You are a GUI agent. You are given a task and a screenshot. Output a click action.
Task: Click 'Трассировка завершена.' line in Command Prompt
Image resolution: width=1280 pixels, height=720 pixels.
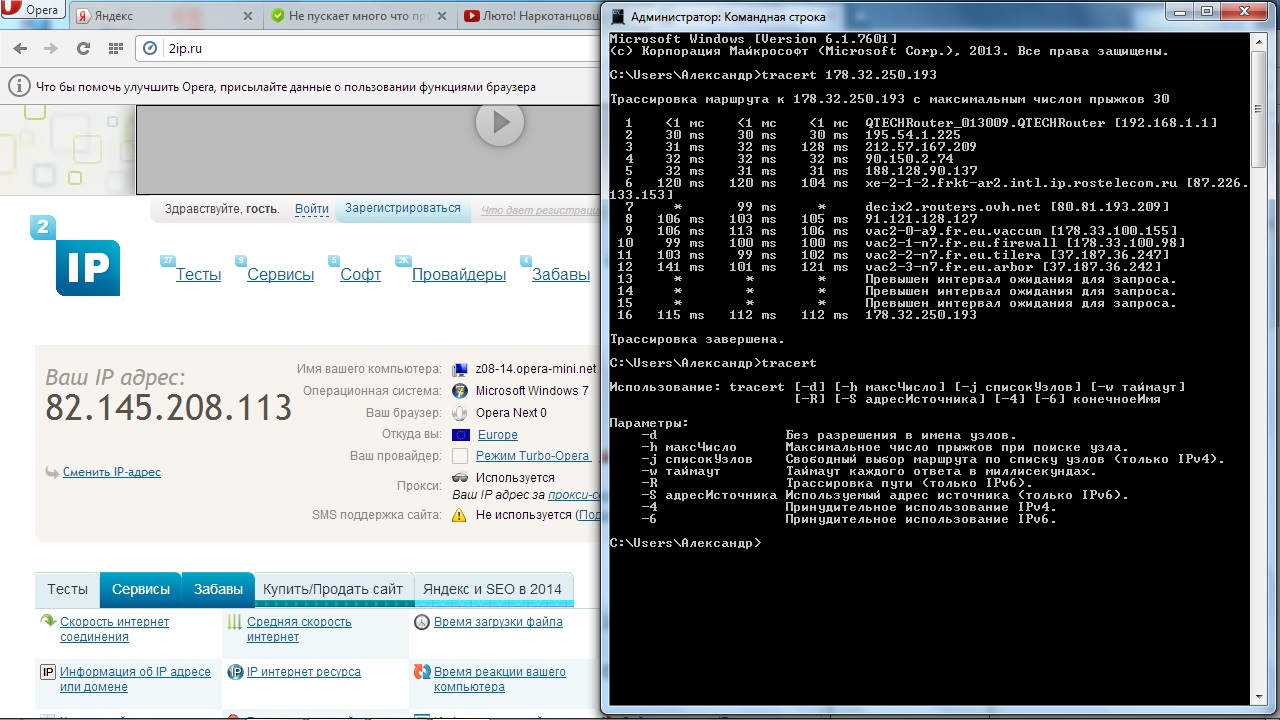click(697, 339)
